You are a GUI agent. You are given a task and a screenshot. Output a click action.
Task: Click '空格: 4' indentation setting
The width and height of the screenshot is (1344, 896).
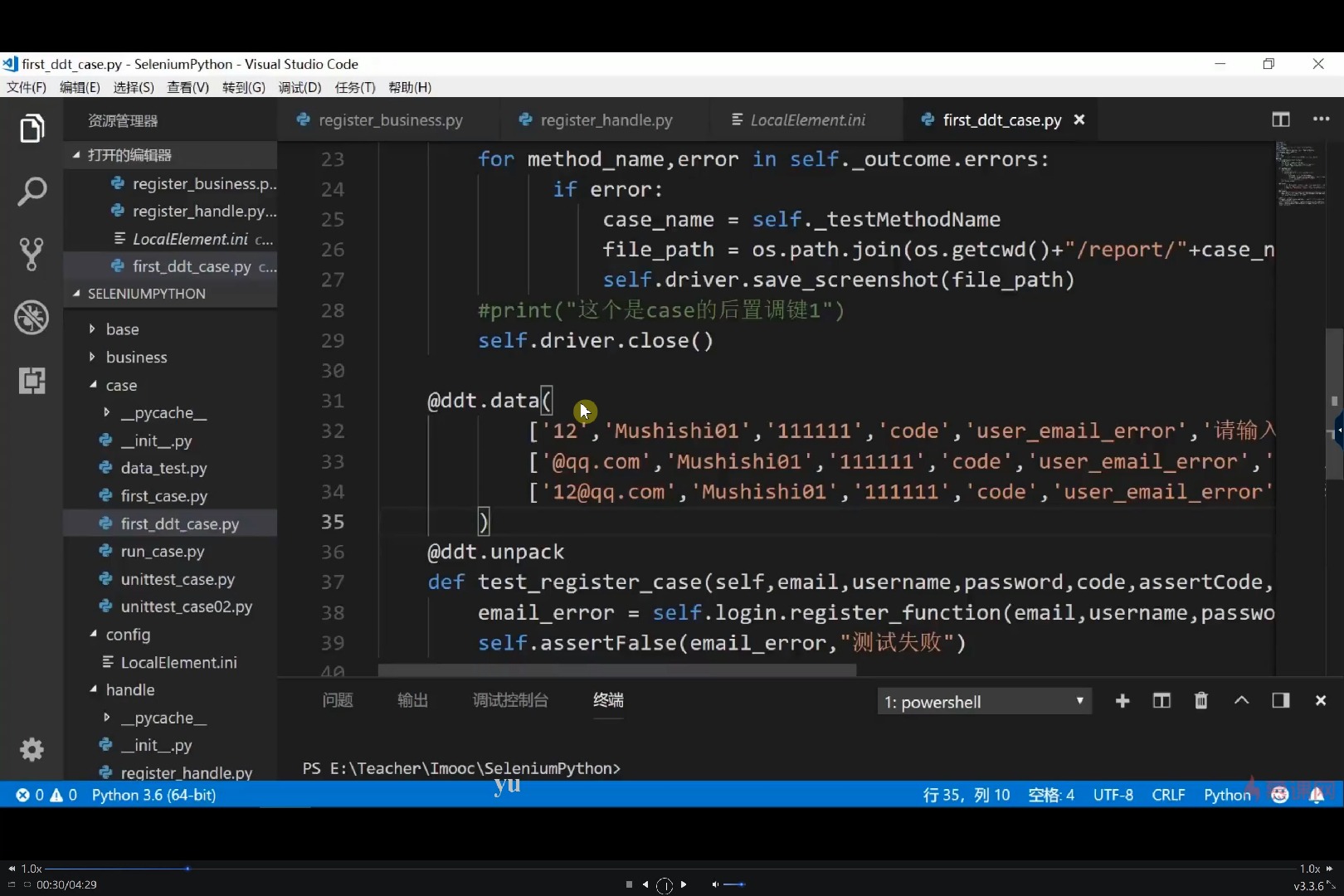coord(1051,795)
